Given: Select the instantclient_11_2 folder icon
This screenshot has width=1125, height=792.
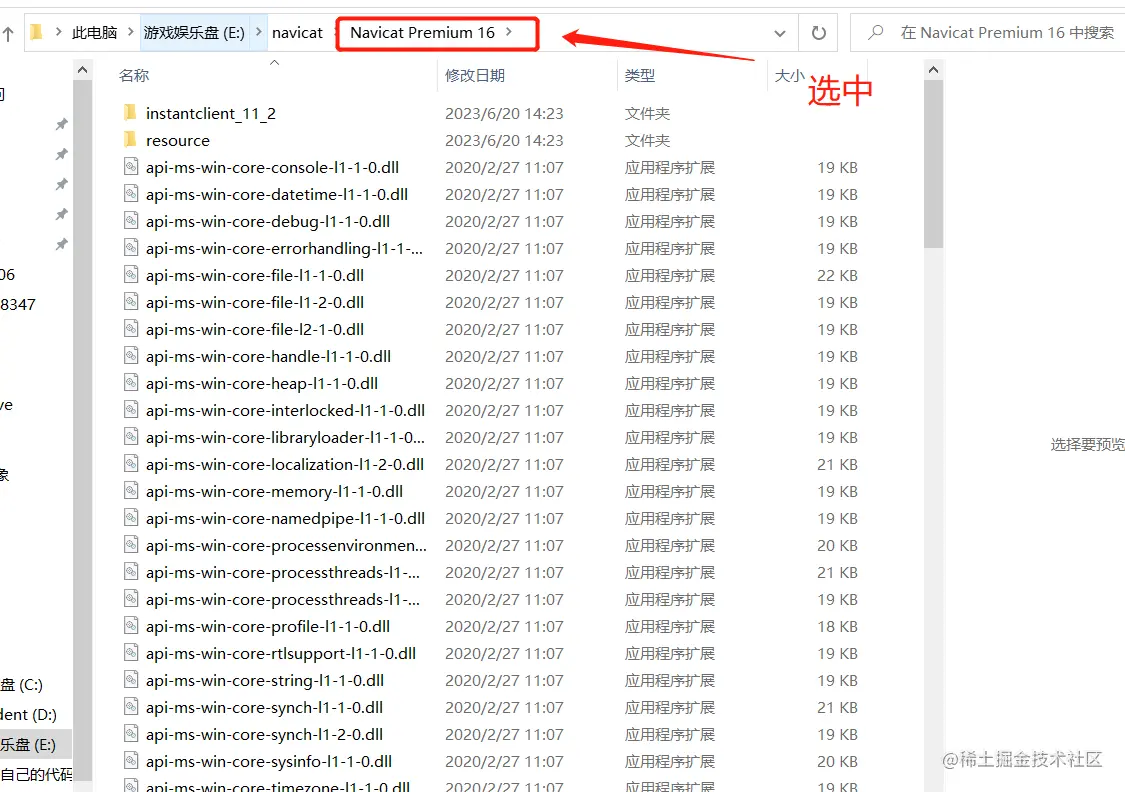Looking at the screenshot, I should [x=131, y=113].
